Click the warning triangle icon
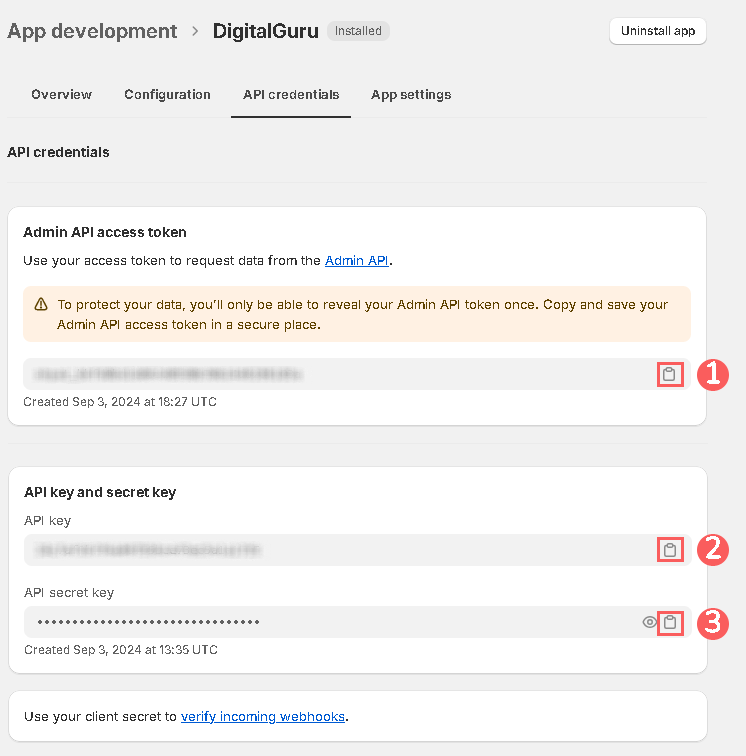Image resolution: width=746 pixels, height=756 pixels. click(41, 304)
